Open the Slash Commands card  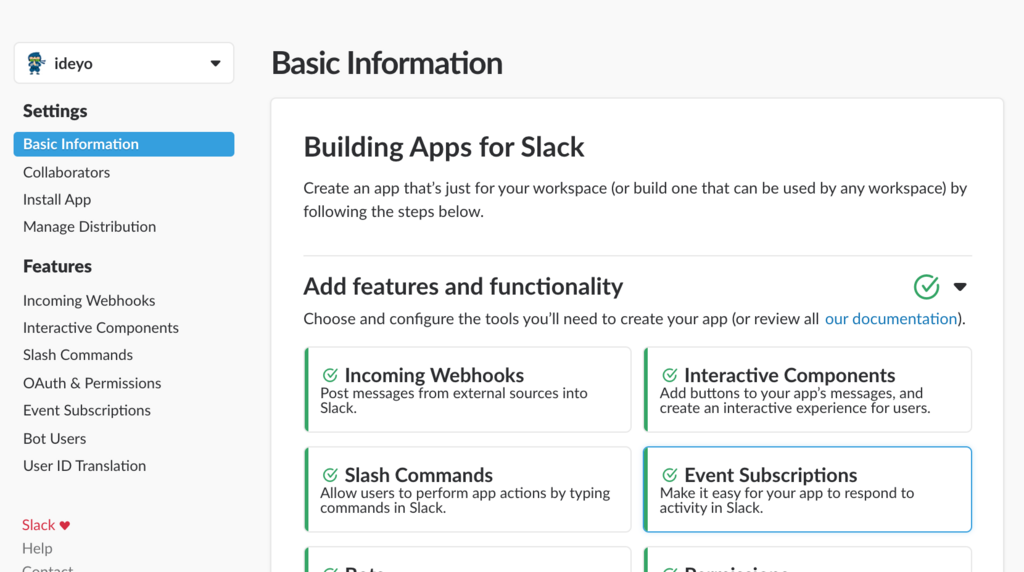tap(468, 490)
